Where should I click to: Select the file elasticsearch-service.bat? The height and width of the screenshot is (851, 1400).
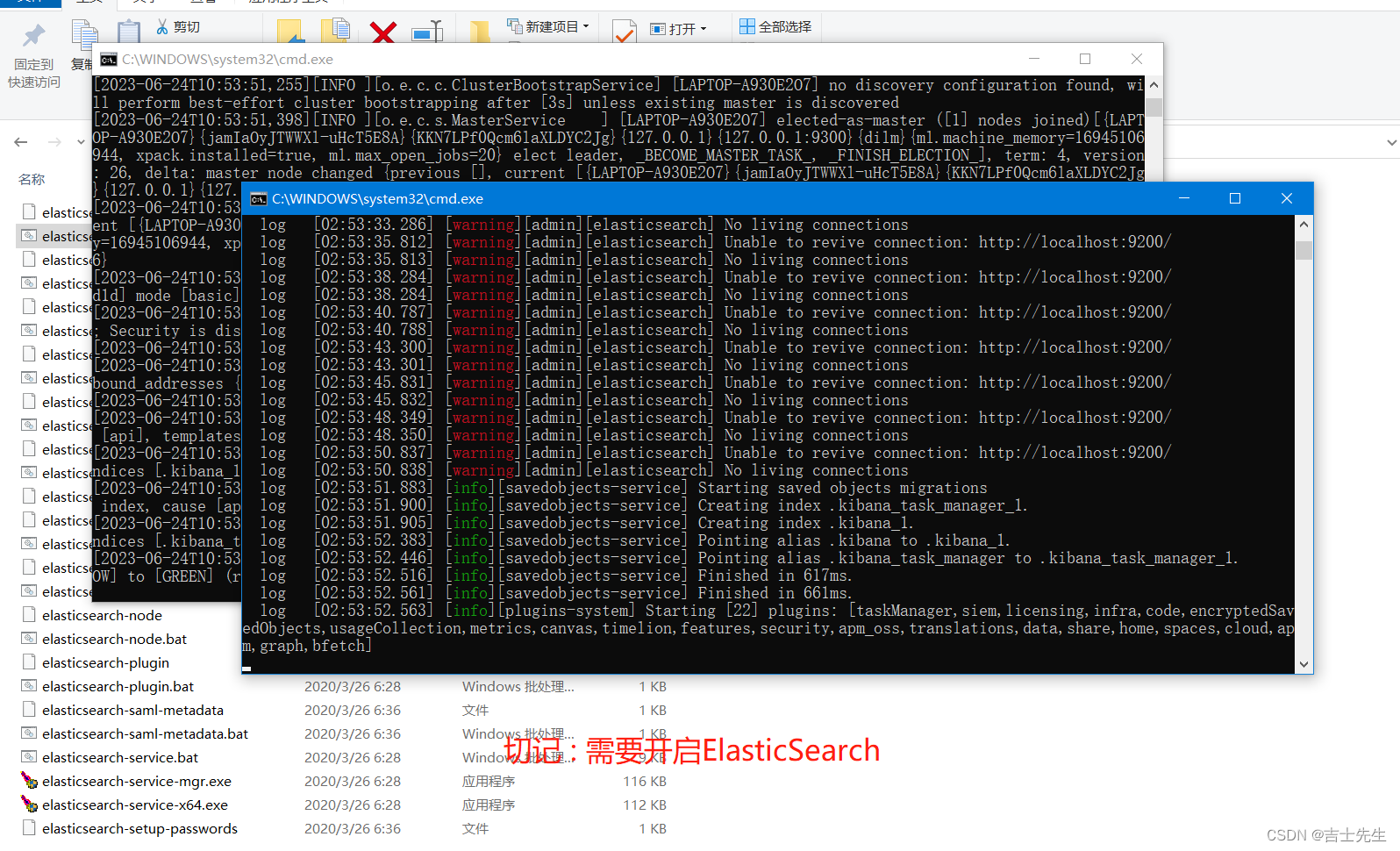(x=120, y=757)
